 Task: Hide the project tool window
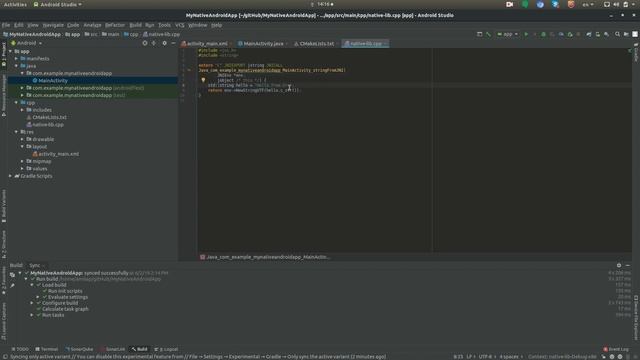pos(173,43)
